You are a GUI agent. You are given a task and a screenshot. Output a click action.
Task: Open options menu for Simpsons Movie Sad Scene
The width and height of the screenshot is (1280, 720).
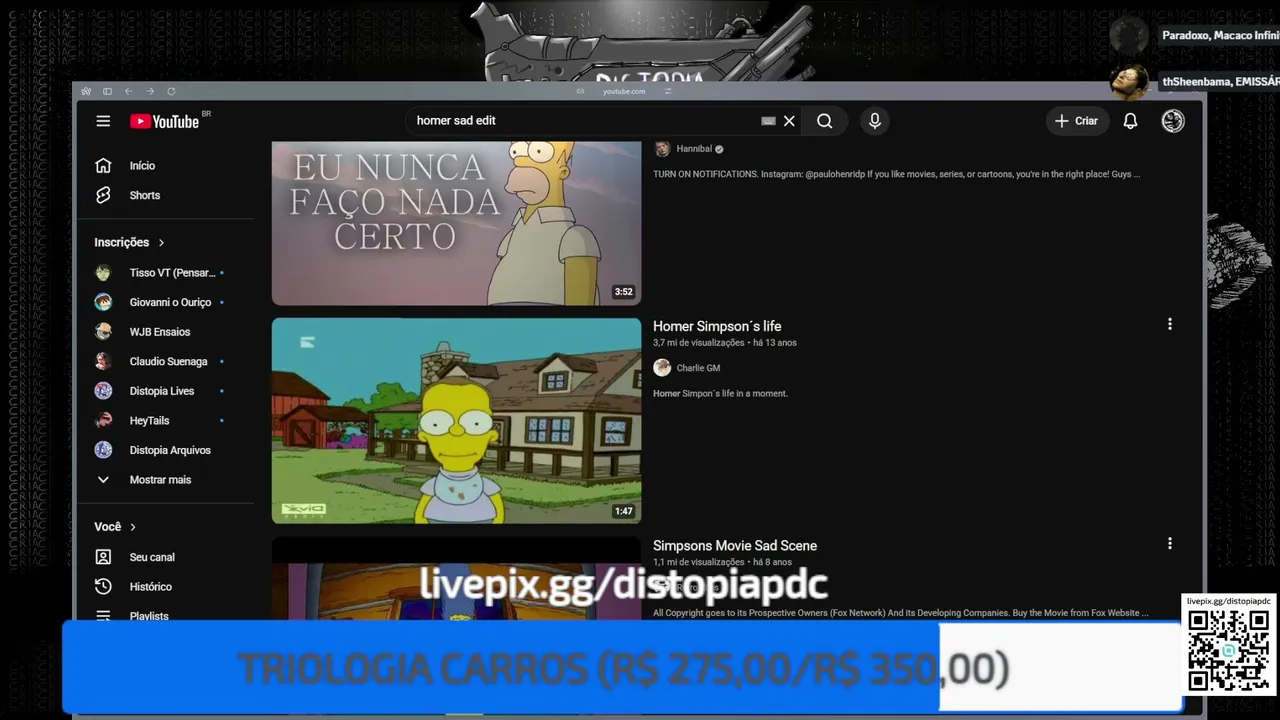click(1169, 544)
